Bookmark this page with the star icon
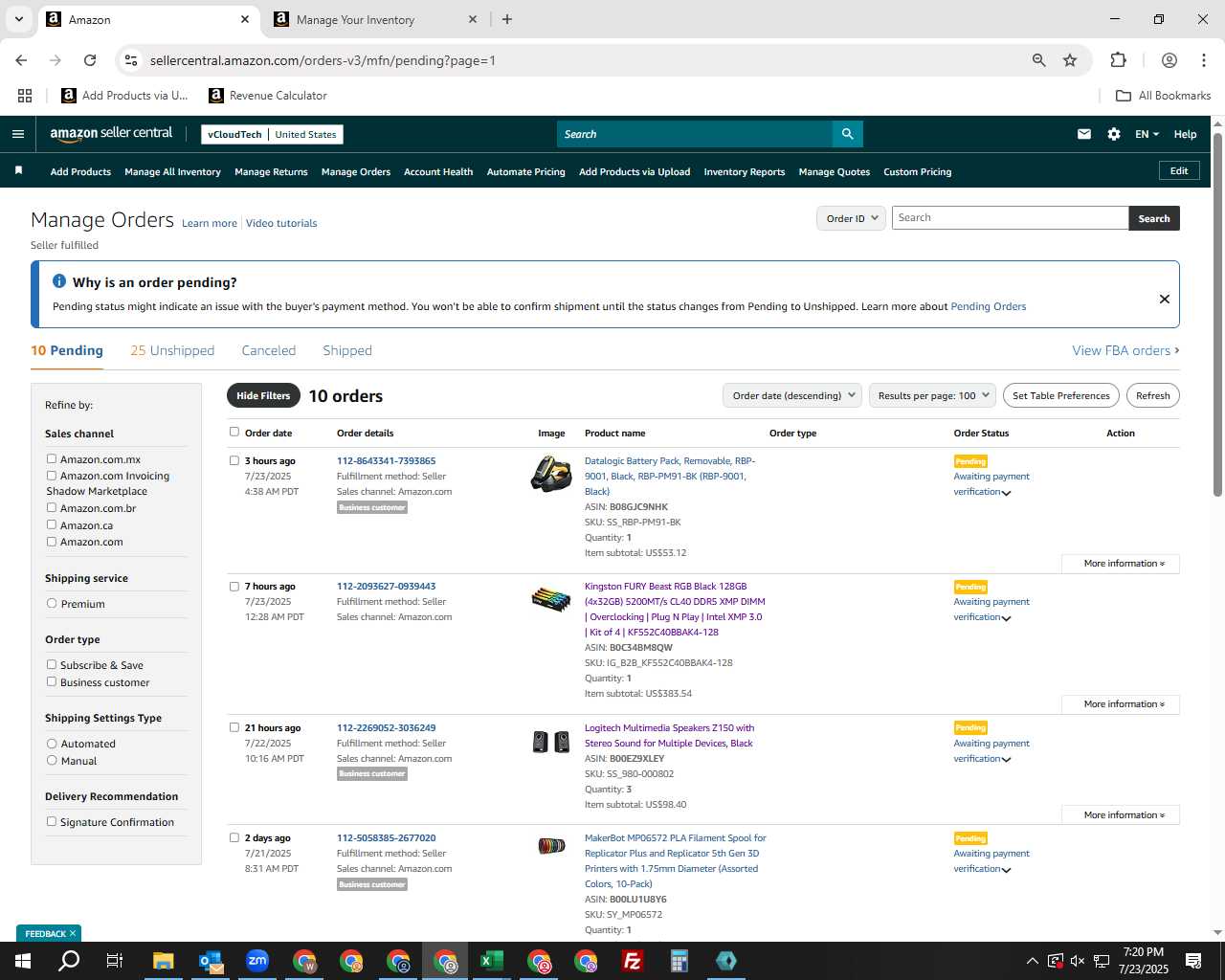The height and width of the screenshot is (980, 1225). click(x=1070, y=60)
